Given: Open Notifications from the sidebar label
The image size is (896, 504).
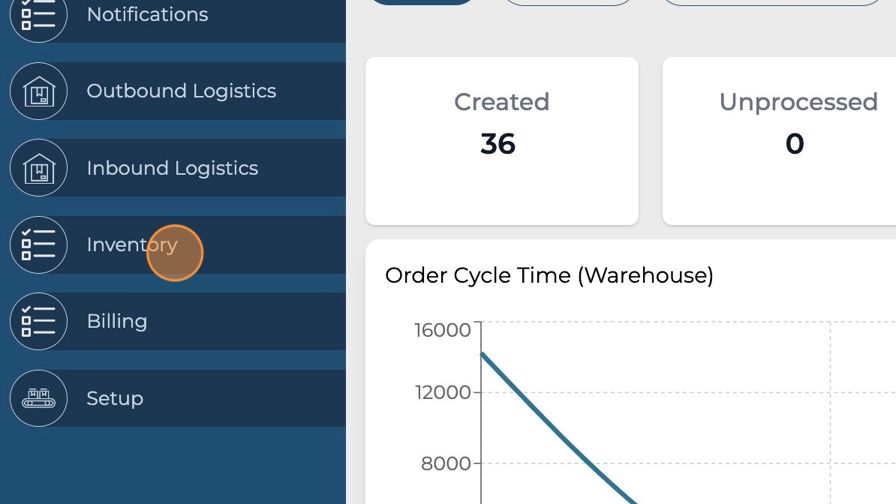Looking at the screenshot, I should click(x=147, y=15).
